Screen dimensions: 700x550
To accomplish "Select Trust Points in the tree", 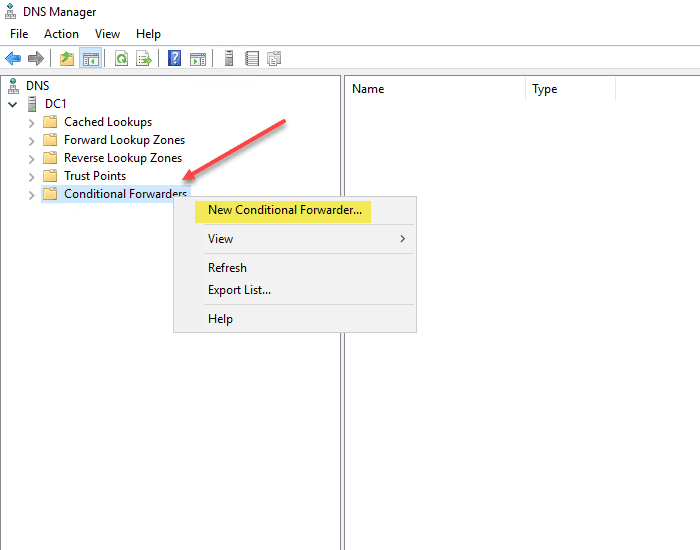I will click(95, 175).
